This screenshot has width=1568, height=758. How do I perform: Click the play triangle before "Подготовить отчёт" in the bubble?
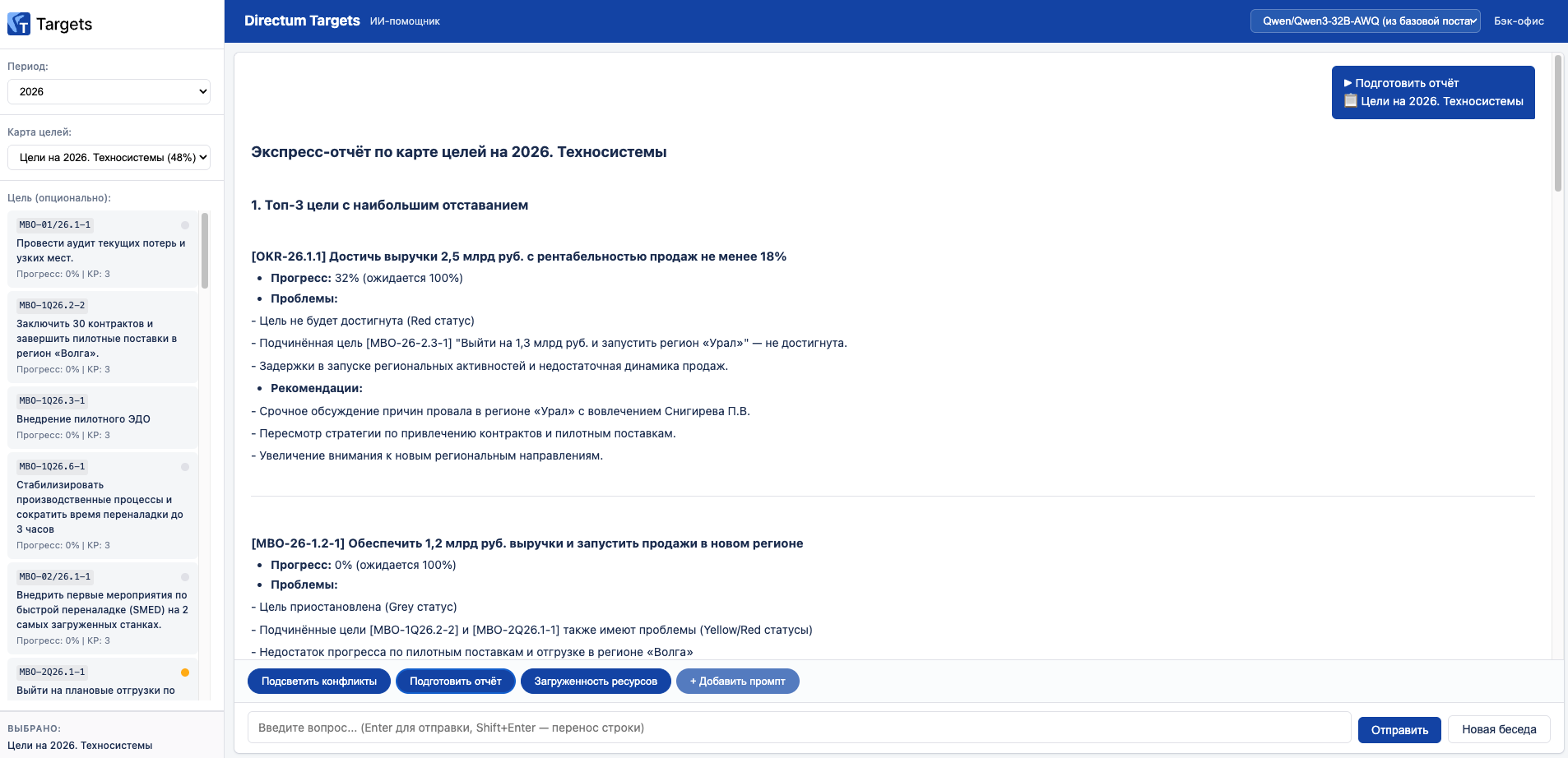click(1348, 83)
